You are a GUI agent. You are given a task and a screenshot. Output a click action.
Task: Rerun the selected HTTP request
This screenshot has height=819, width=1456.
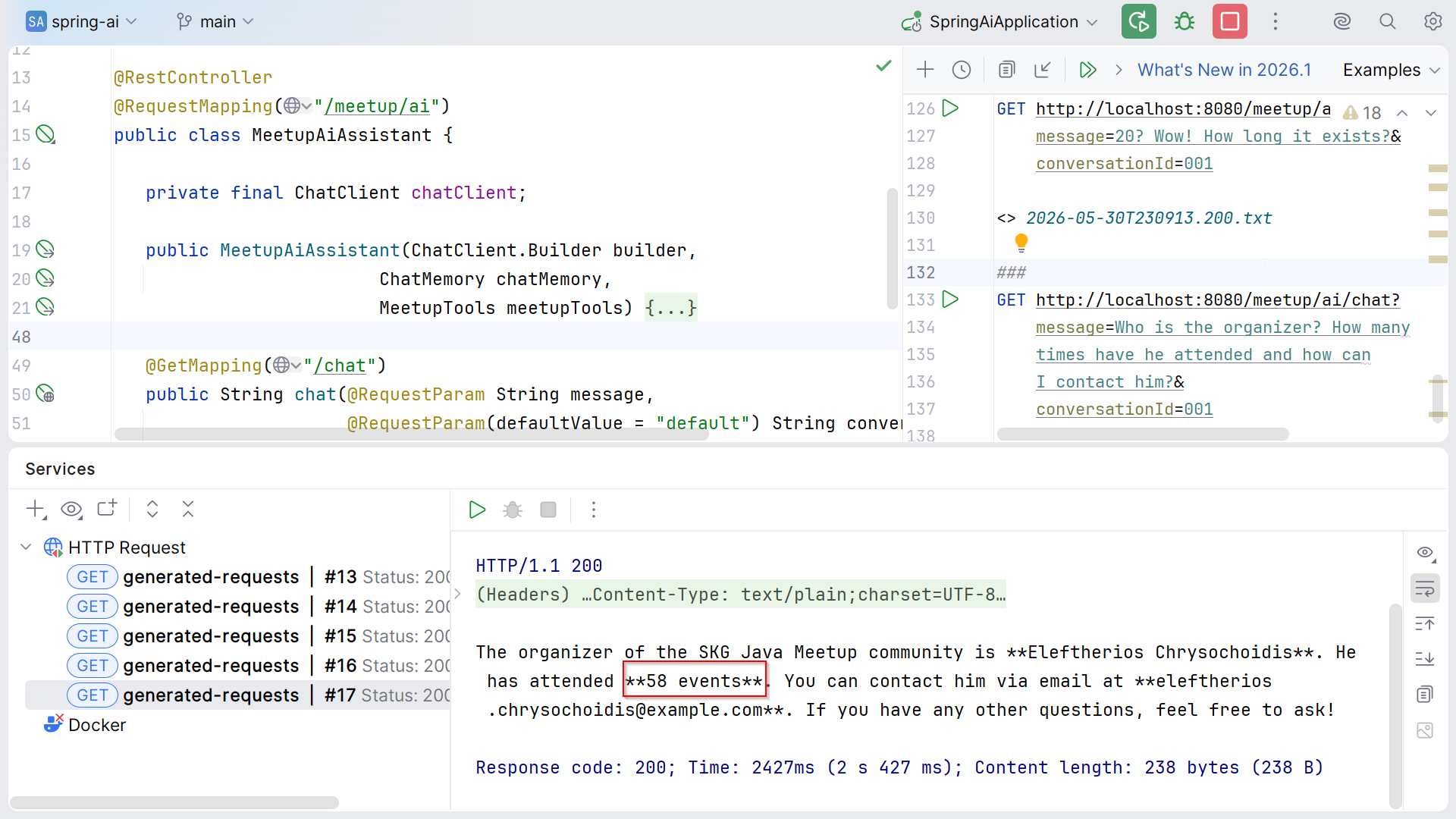coord(477,510)
